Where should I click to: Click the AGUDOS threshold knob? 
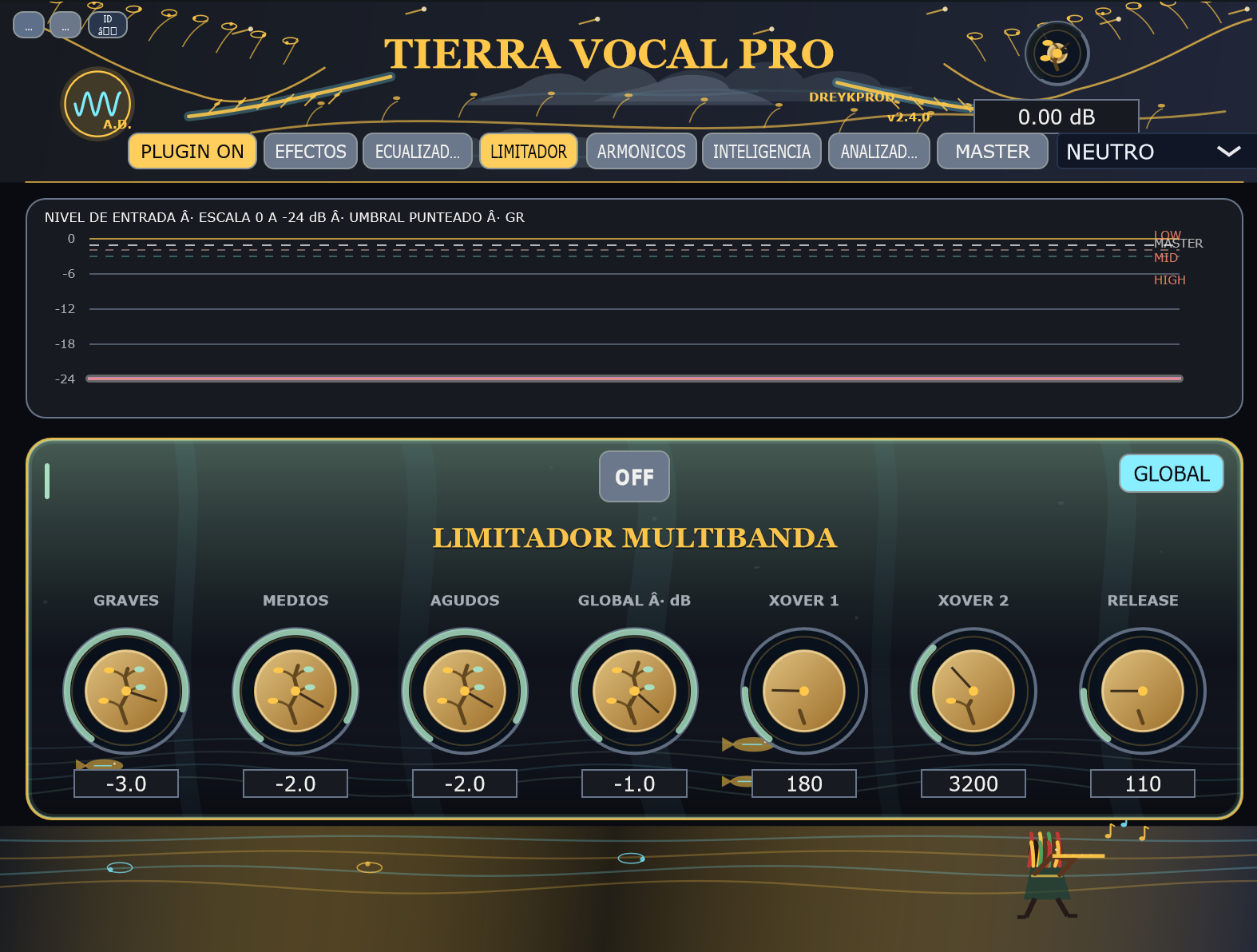(465, 691)
